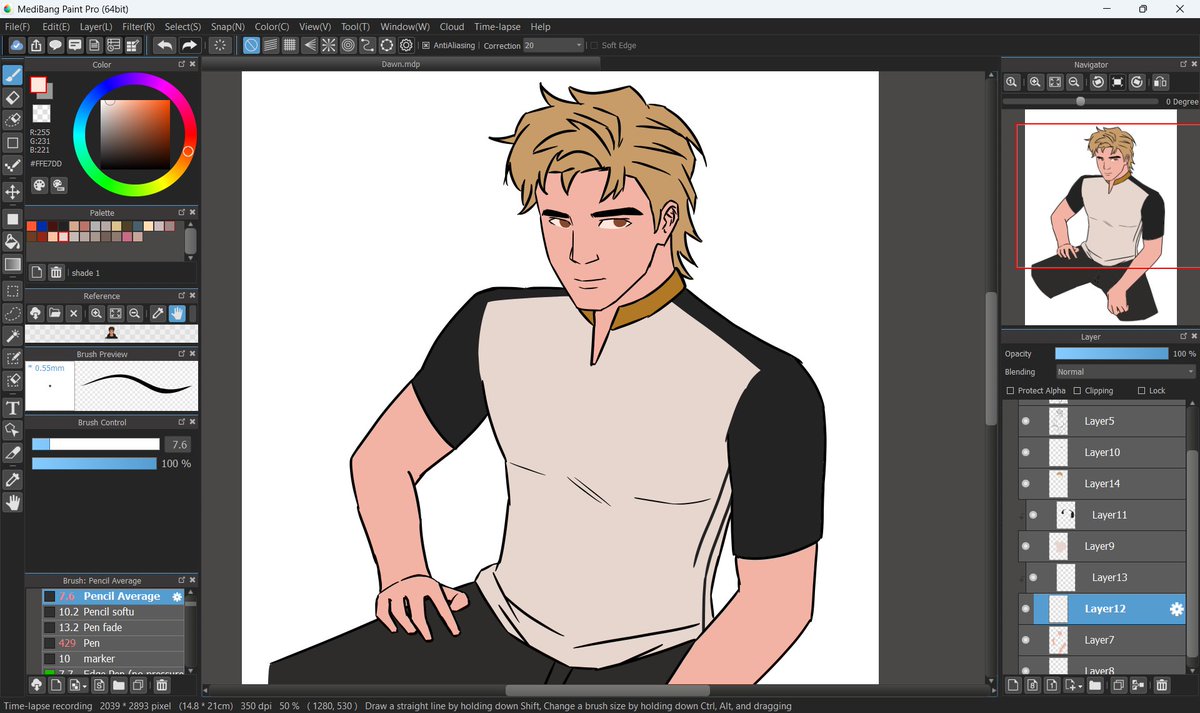Viewport: 1200px width, 713px height.
Task: Select the Brush tool in the left toolbar
Action: coord(12,75)
